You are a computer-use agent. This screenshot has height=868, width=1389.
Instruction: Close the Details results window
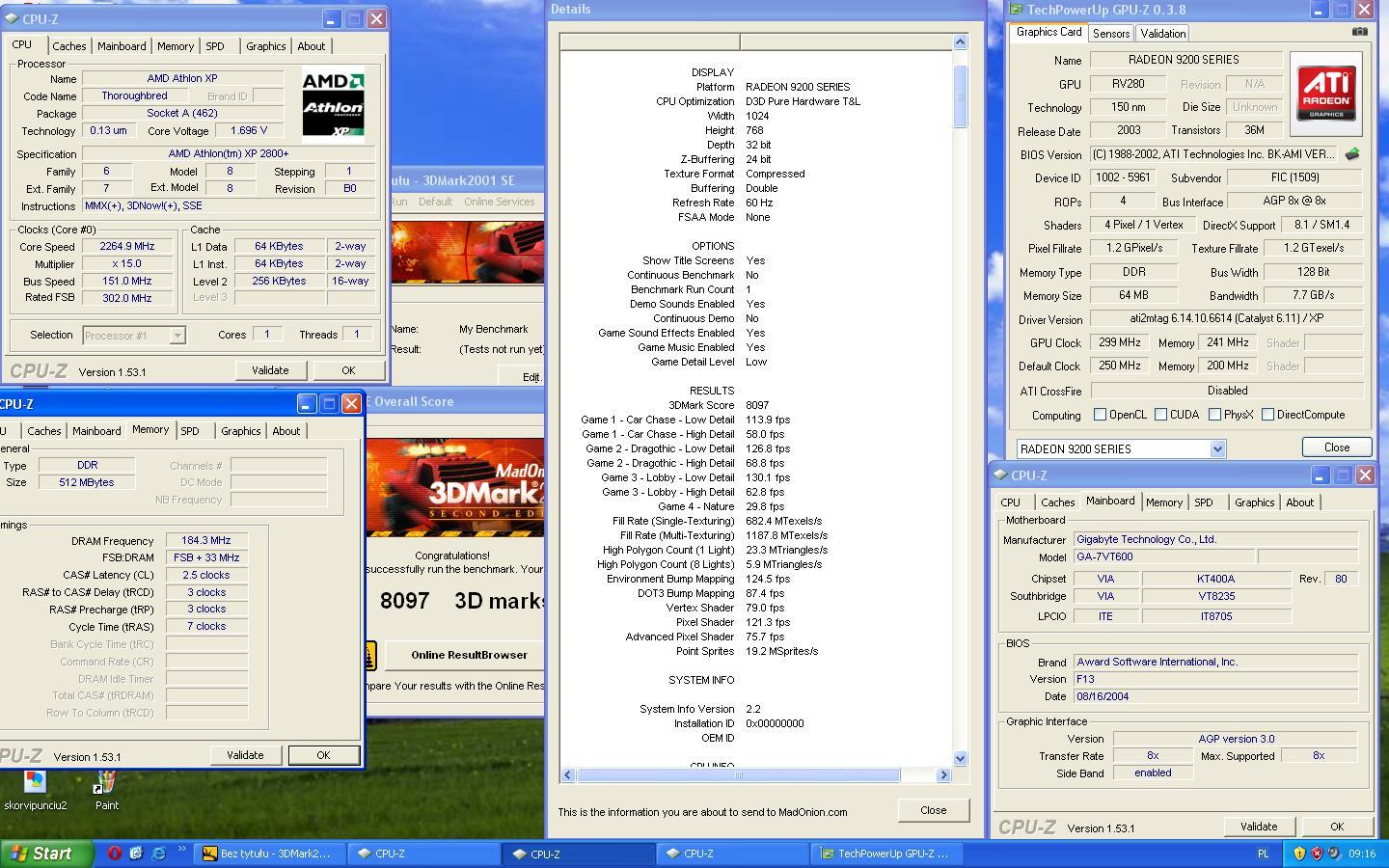[933, 810]
